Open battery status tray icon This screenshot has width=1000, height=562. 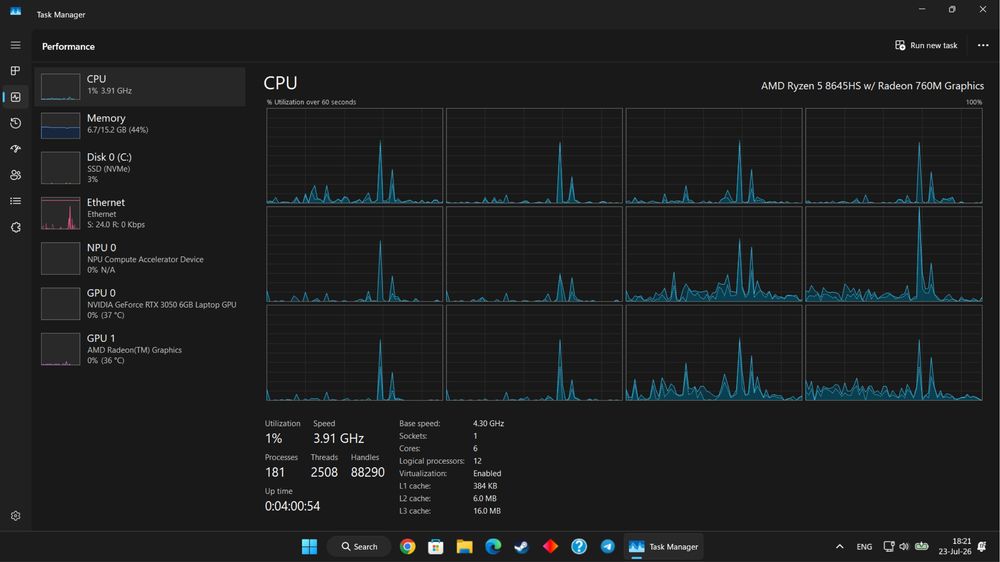pyautogui.click(x=922, y=546)
